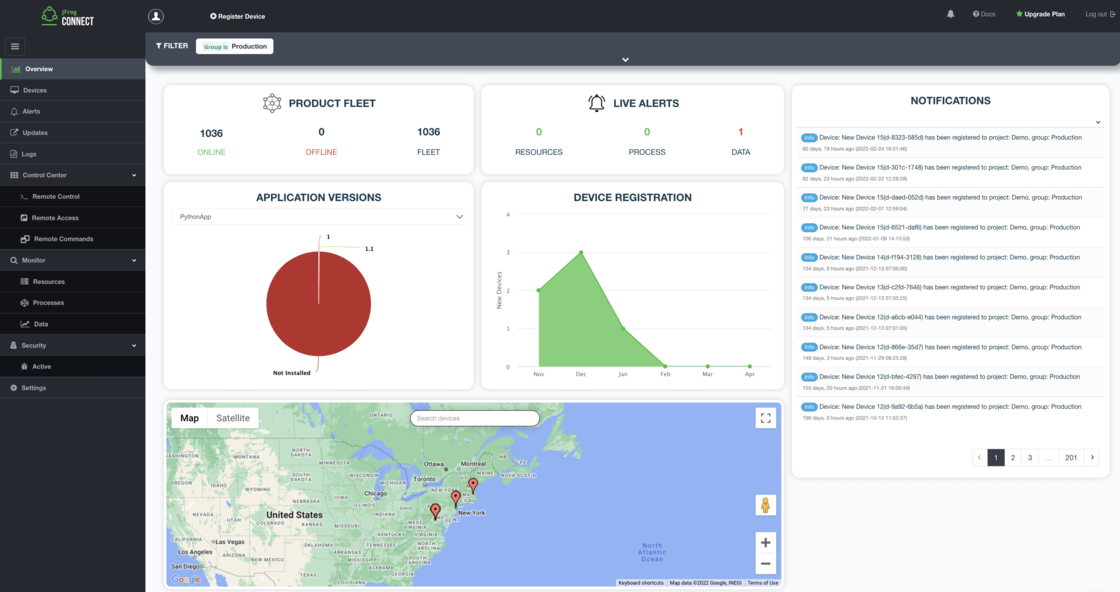Open the user profile icon
The image size is (1120, 592).
coord(155,16)
